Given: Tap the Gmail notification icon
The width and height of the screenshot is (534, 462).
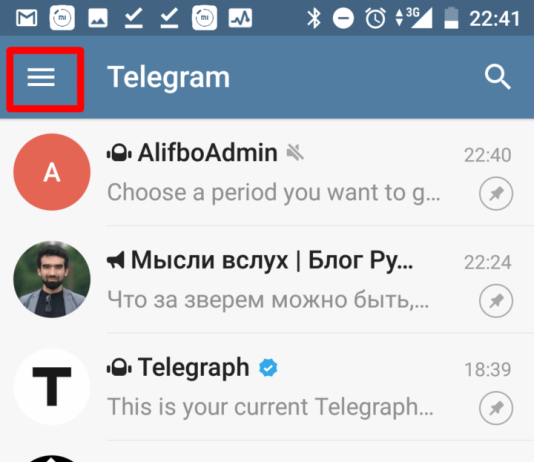Looking at the screenshot, I should coord(27,18).
